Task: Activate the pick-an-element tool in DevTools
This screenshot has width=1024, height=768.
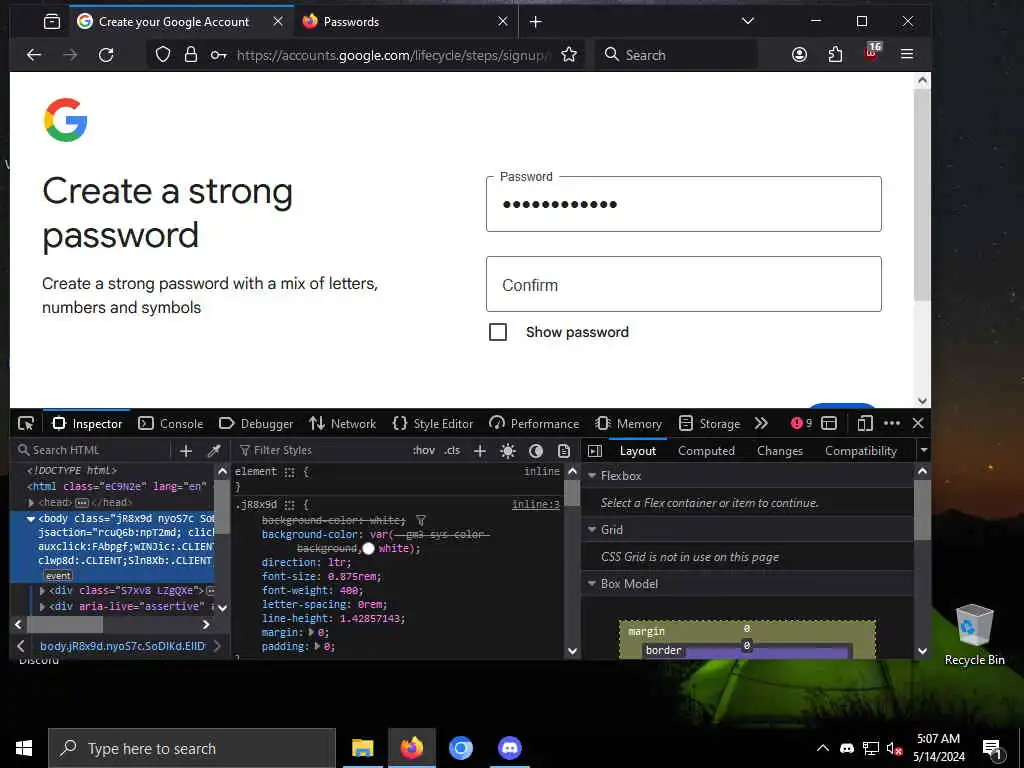Action: coord(26,423)
